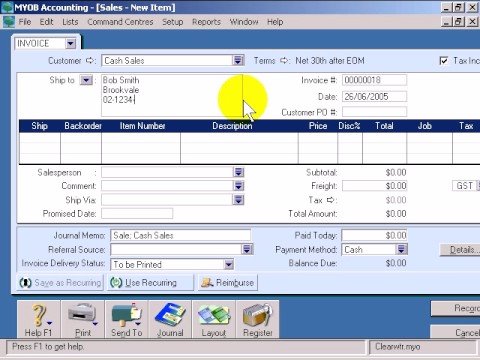Open the Edit menu

click(46, 22)
